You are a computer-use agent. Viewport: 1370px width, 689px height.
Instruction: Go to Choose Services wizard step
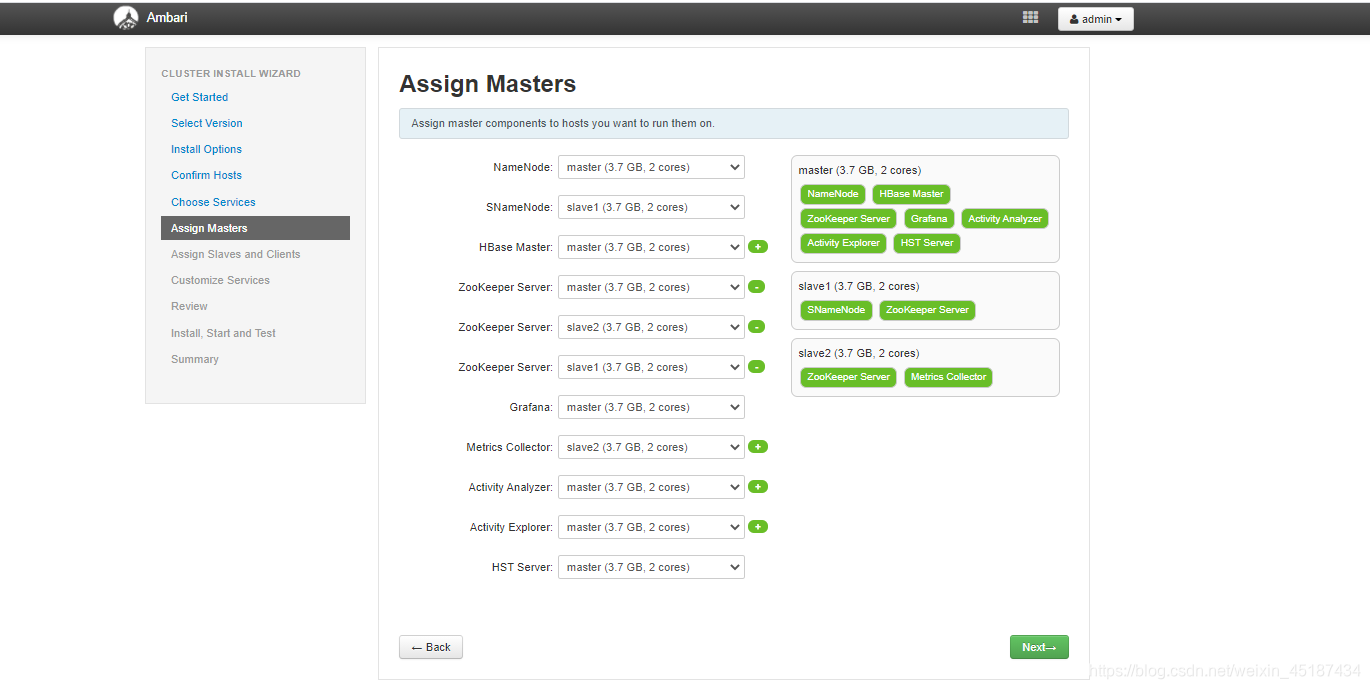213,202
